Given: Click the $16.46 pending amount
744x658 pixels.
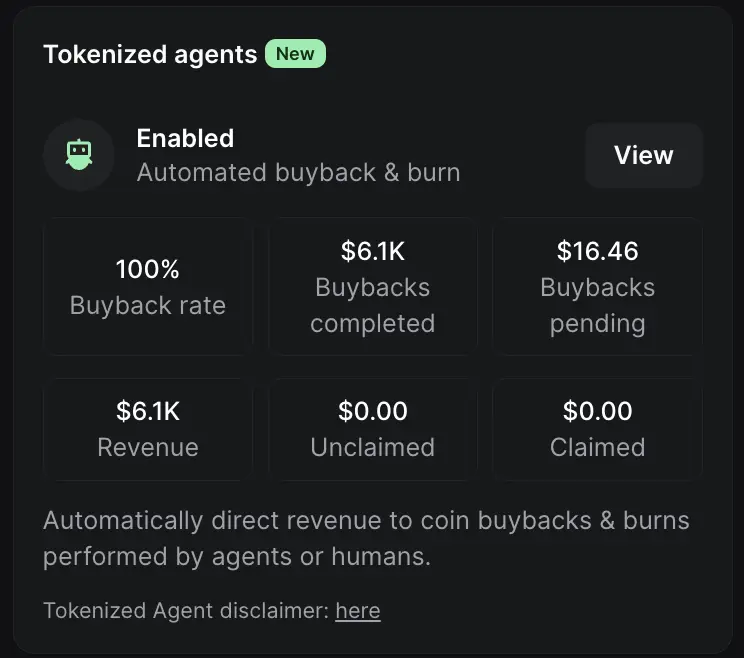Looking at the screenshot, I should coord(597,251).
